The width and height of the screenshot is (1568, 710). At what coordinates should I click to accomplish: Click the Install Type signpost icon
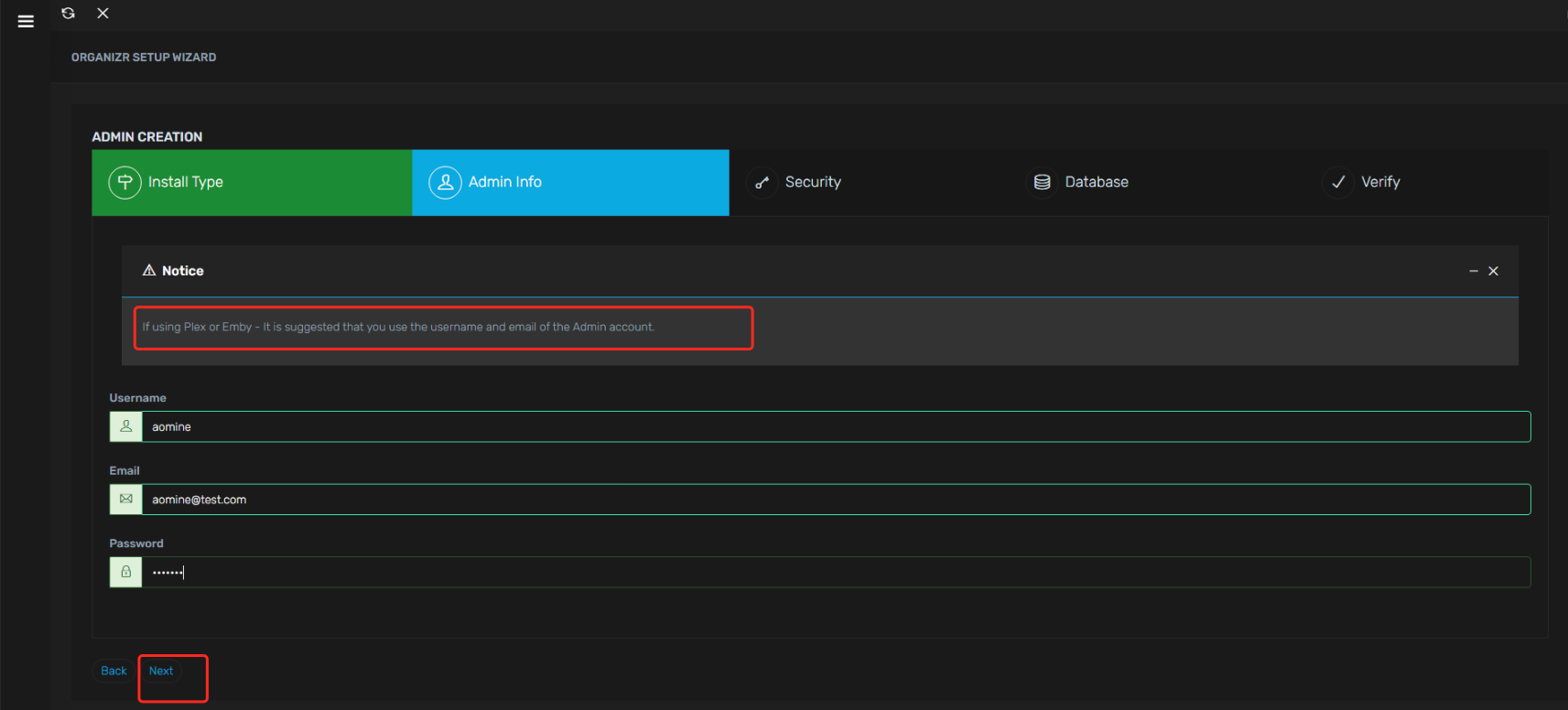pos(125,182)
